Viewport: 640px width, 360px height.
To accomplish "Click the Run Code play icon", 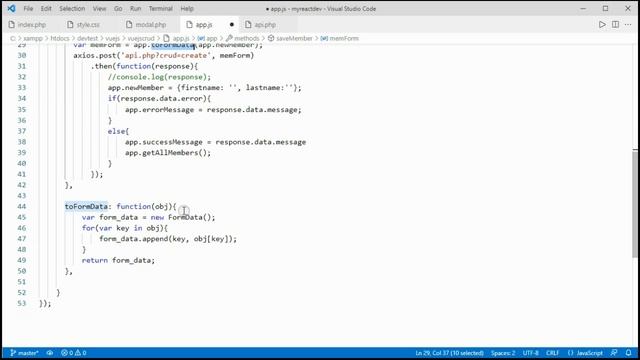I will click(602, 24).
